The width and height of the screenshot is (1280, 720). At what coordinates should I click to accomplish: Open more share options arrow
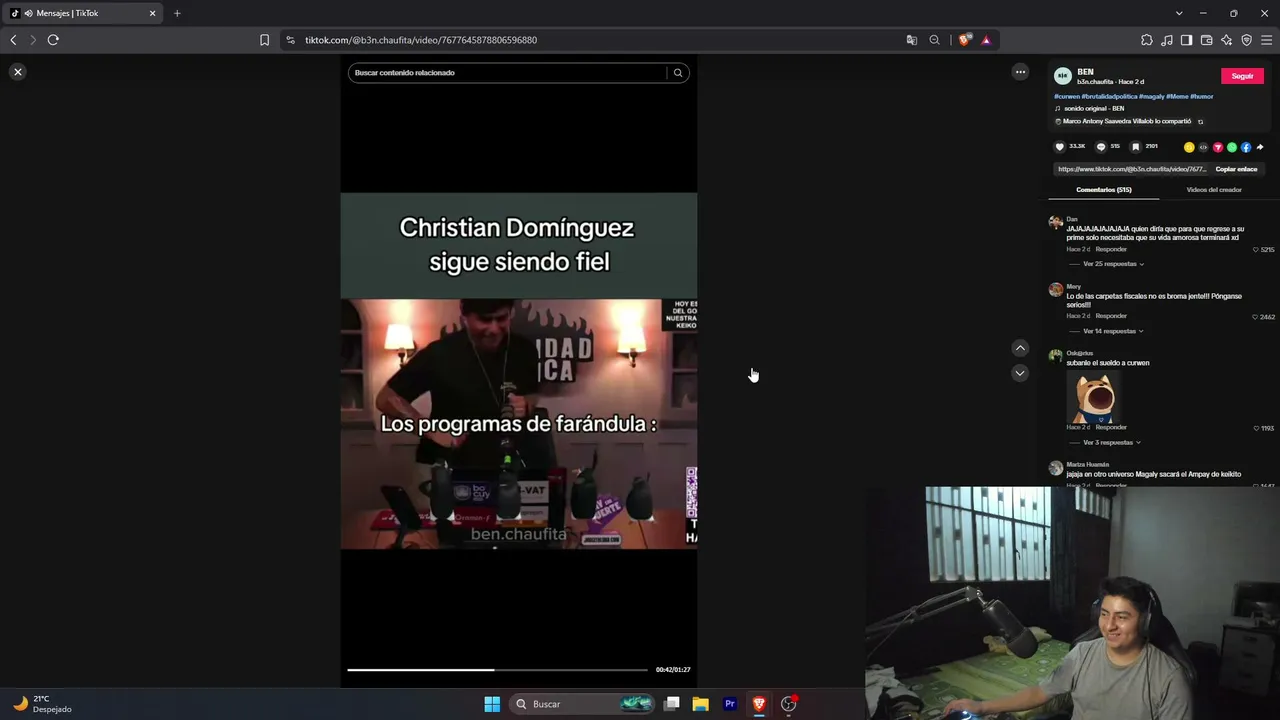[1260, 147]
